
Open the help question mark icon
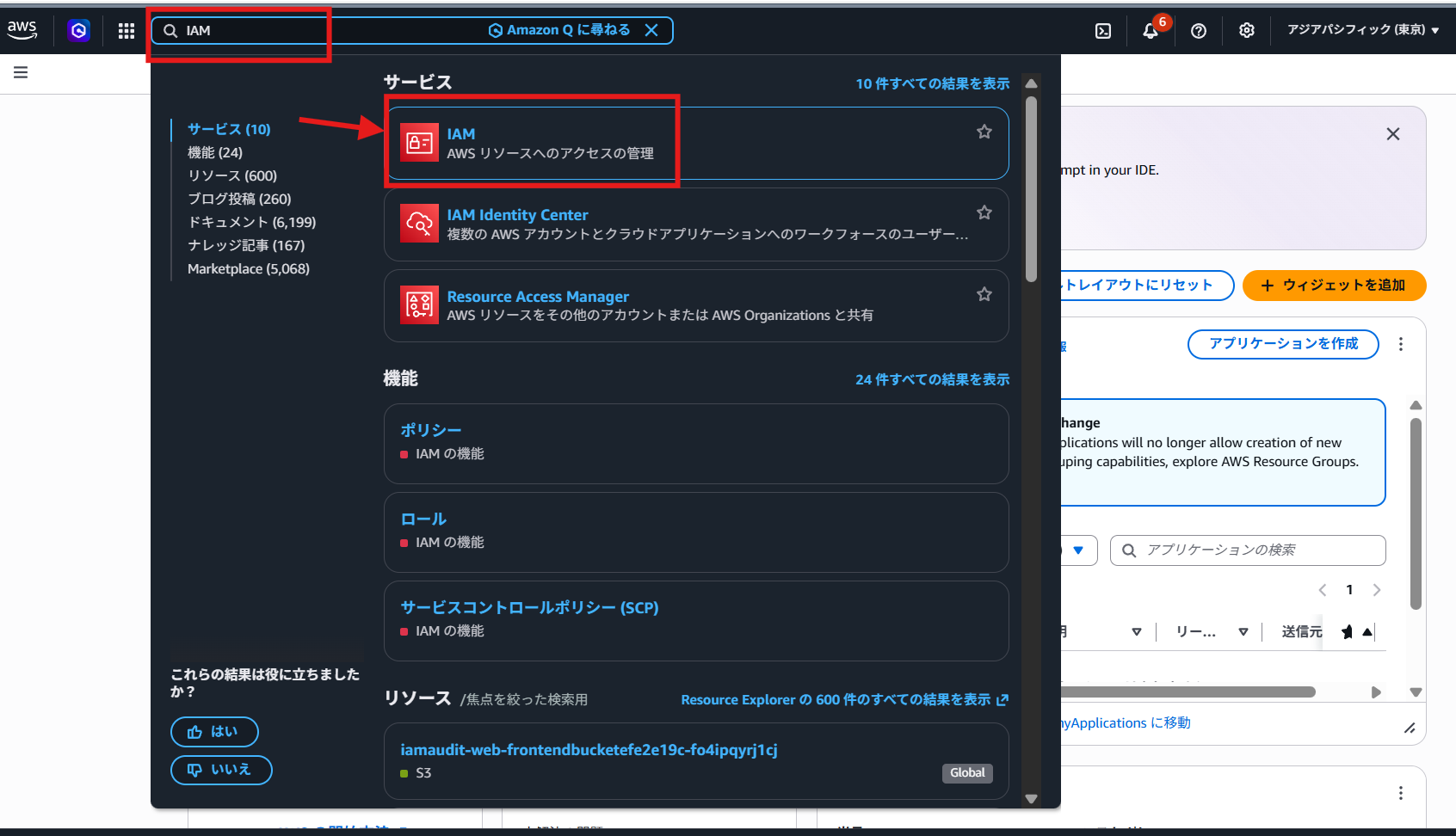pyautogui.click(x=1199, y=31)
